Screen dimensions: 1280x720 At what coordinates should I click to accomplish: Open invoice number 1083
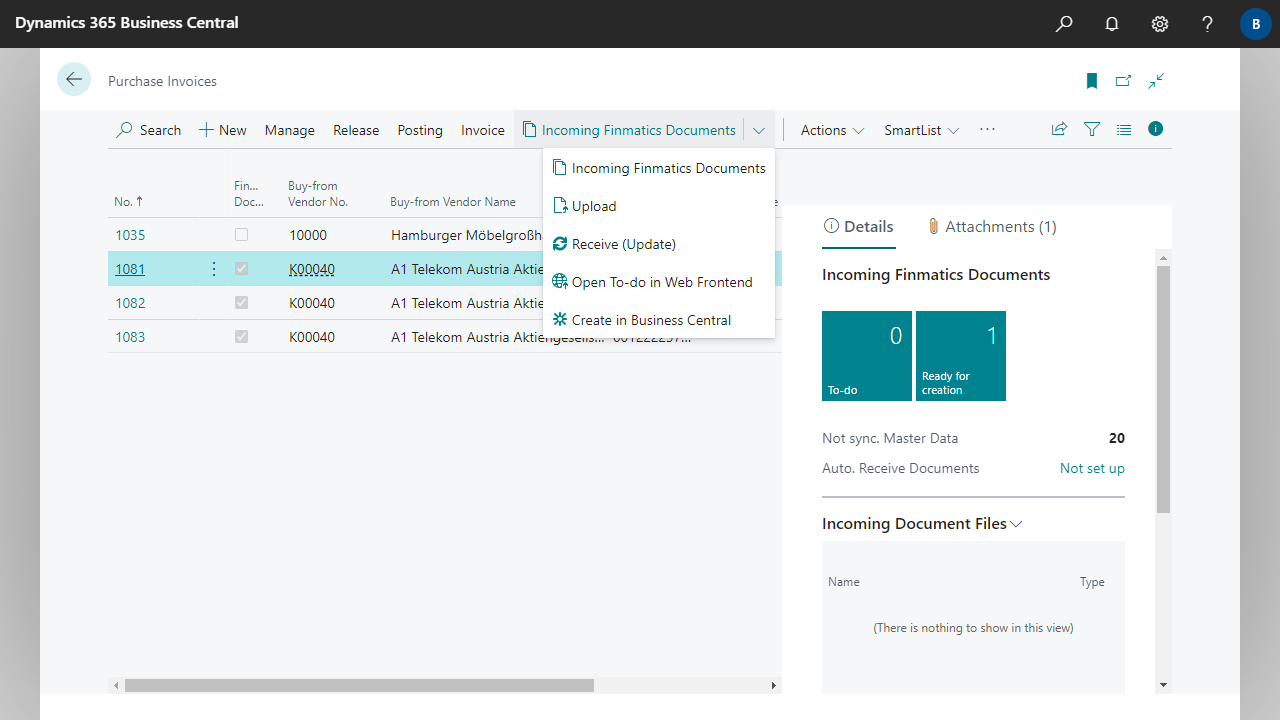point(130,337)
